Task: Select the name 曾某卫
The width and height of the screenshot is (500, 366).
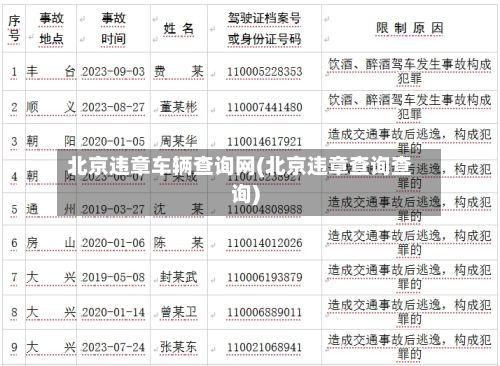Action: (178, 312)
